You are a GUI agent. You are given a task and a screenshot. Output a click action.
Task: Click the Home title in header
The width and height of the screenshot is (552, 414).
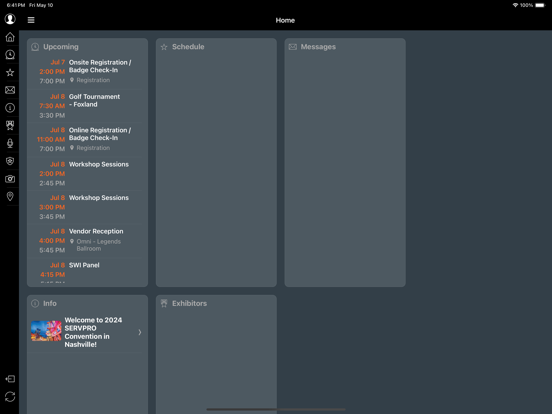tap(285, 20)
